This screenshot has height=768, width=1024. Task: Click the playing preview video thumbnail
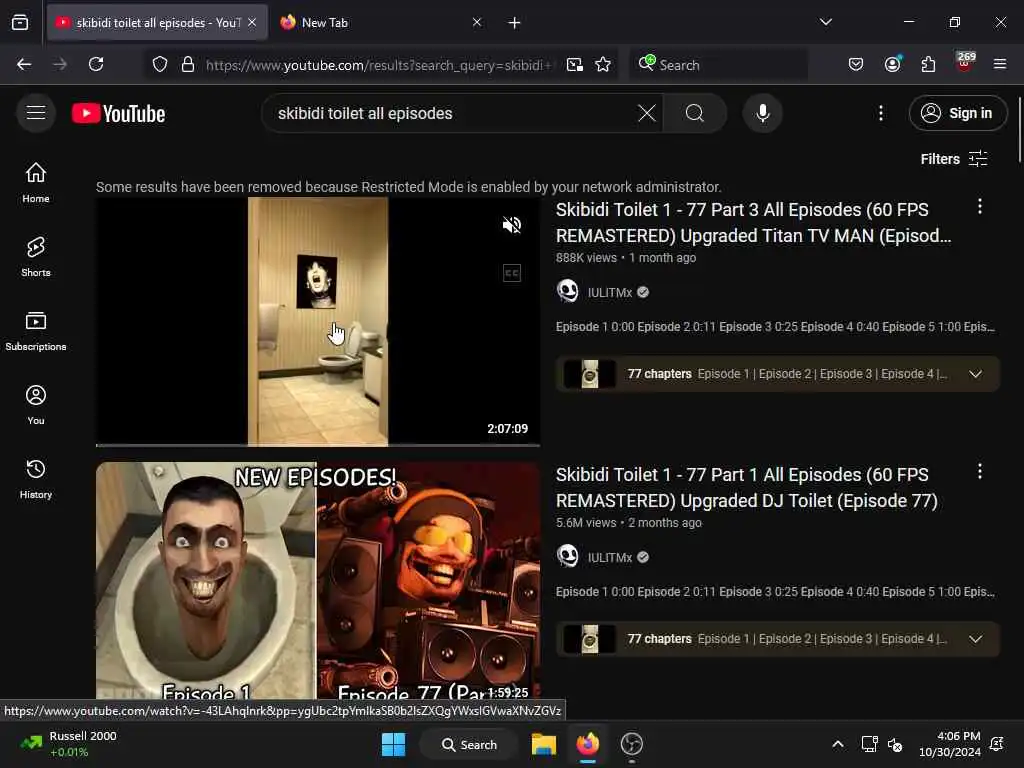tap(317, 321)
